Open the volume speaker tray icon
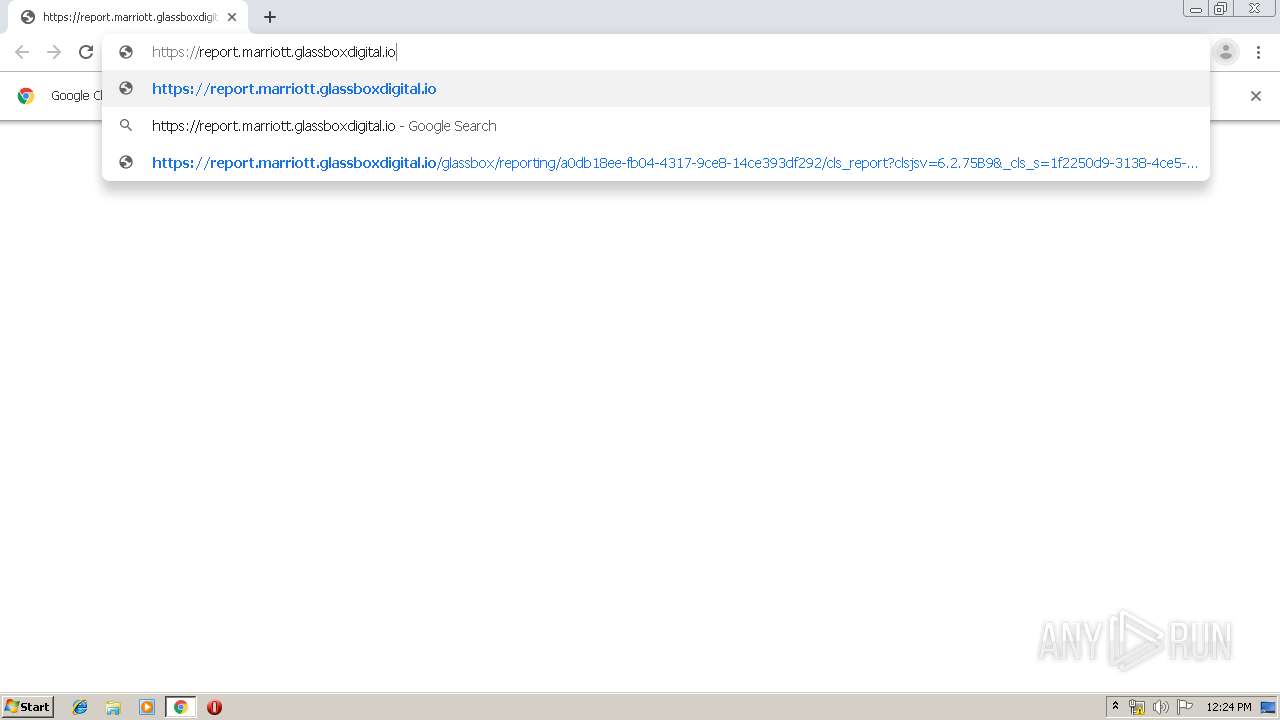The image size is (1280, 720). point(1161,707)
